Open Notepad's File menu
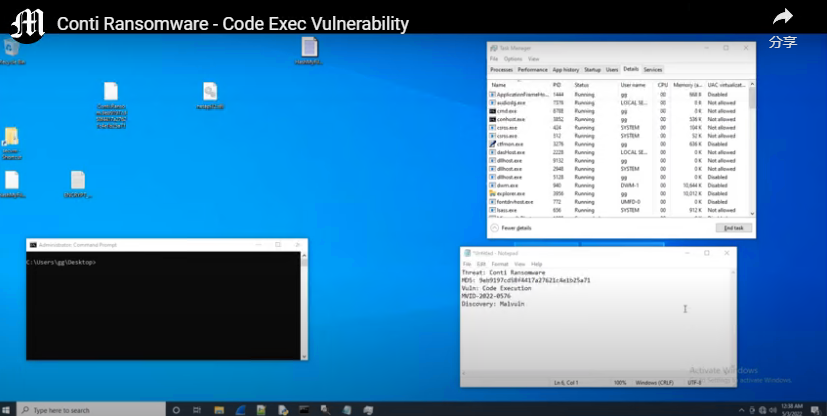This screenshot has width=827, height=416. [x=467, y=264]
